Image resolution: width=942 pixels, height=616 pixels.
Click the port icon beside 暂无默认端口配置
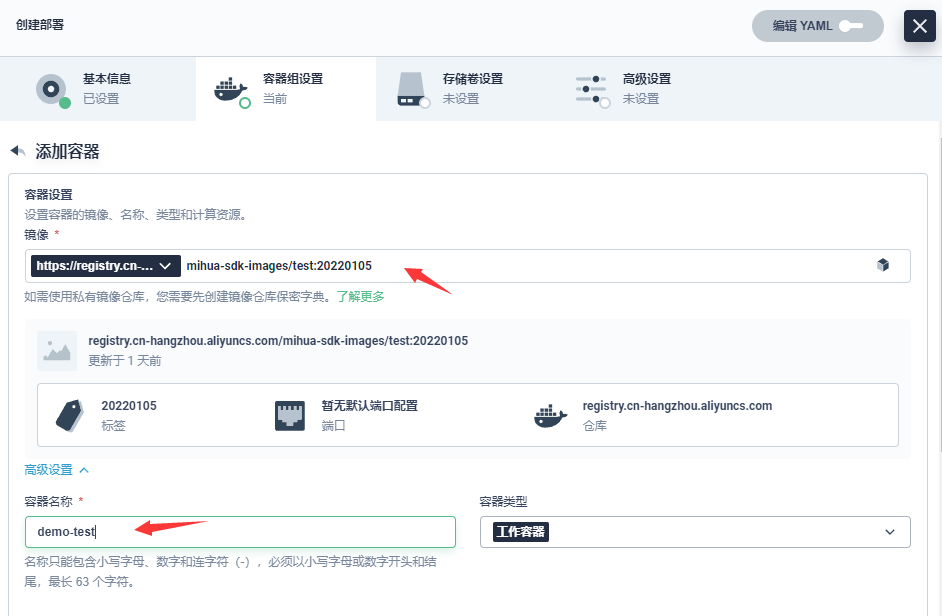click(x=290, y=415)
